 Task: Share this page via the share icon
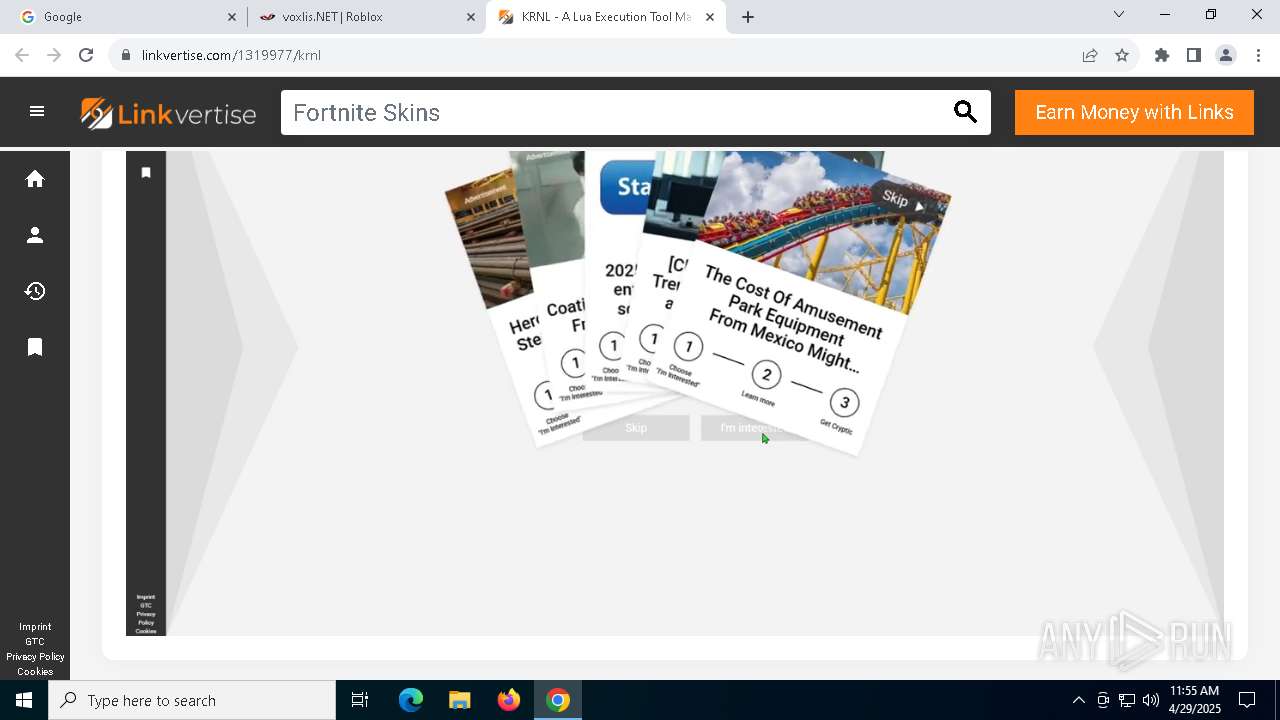(x=1090, y=55)
